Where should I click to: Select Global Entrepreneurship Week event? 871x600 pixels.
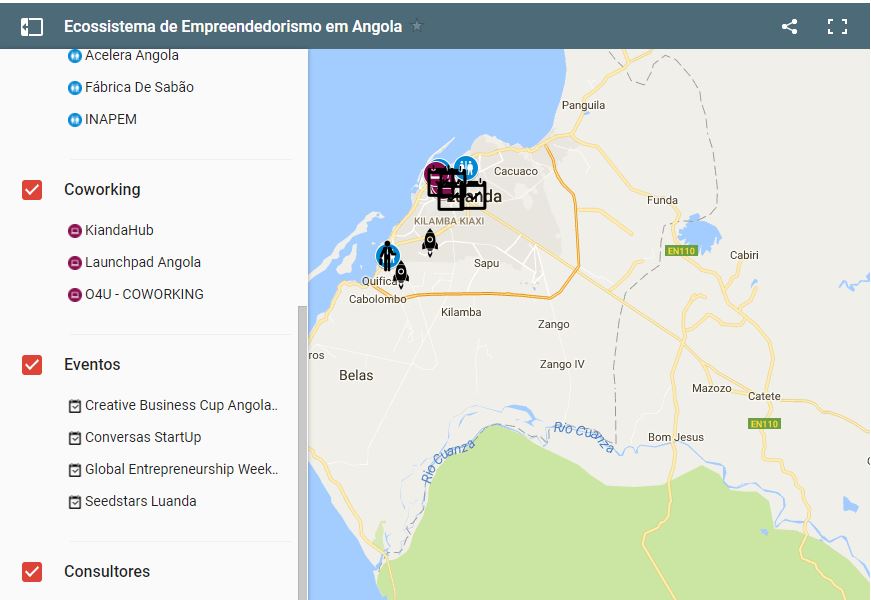(x=181, y=469)
